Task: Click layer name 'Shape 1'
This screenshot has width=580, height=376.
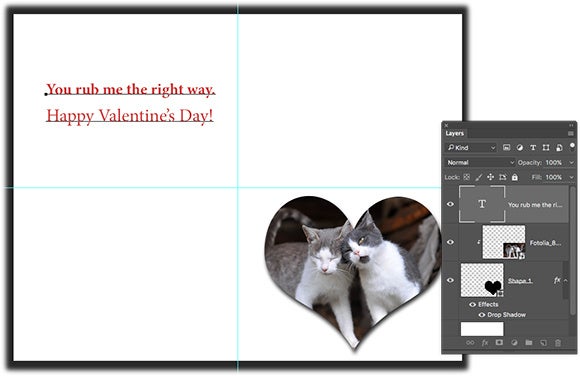Action: coord(520,281)
